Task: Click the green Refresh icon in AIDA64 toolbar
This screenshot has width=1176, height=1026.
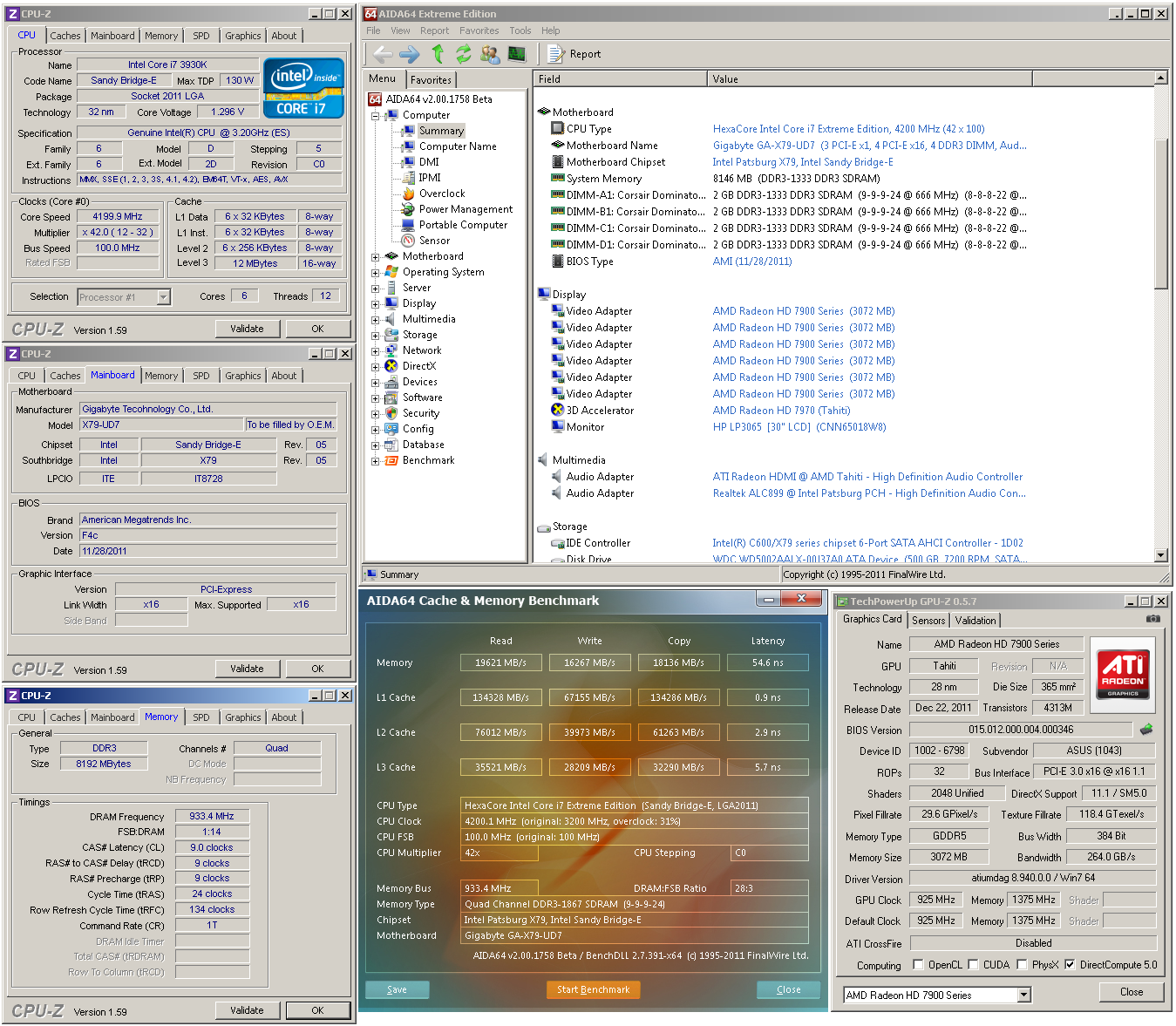Action: 464,54
